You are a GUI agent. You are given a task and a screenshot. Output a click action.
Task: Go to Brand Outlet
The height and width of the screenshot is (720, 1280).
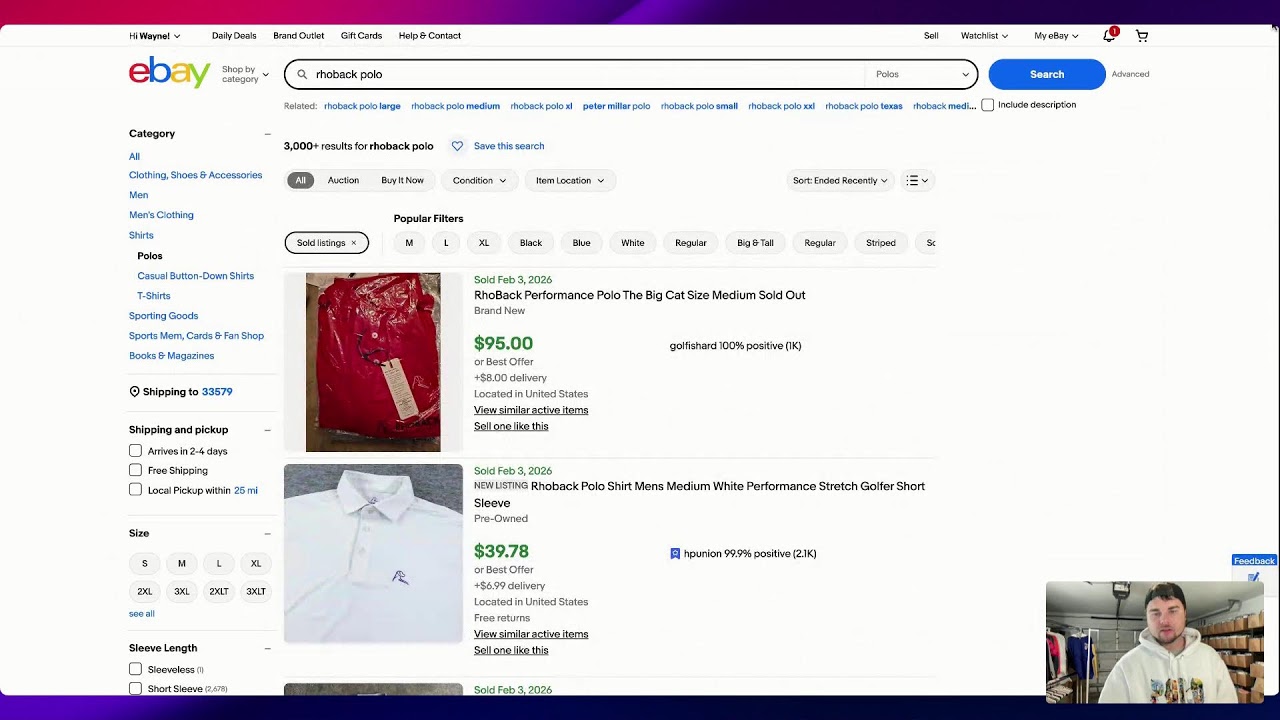[x=299, y=36]
